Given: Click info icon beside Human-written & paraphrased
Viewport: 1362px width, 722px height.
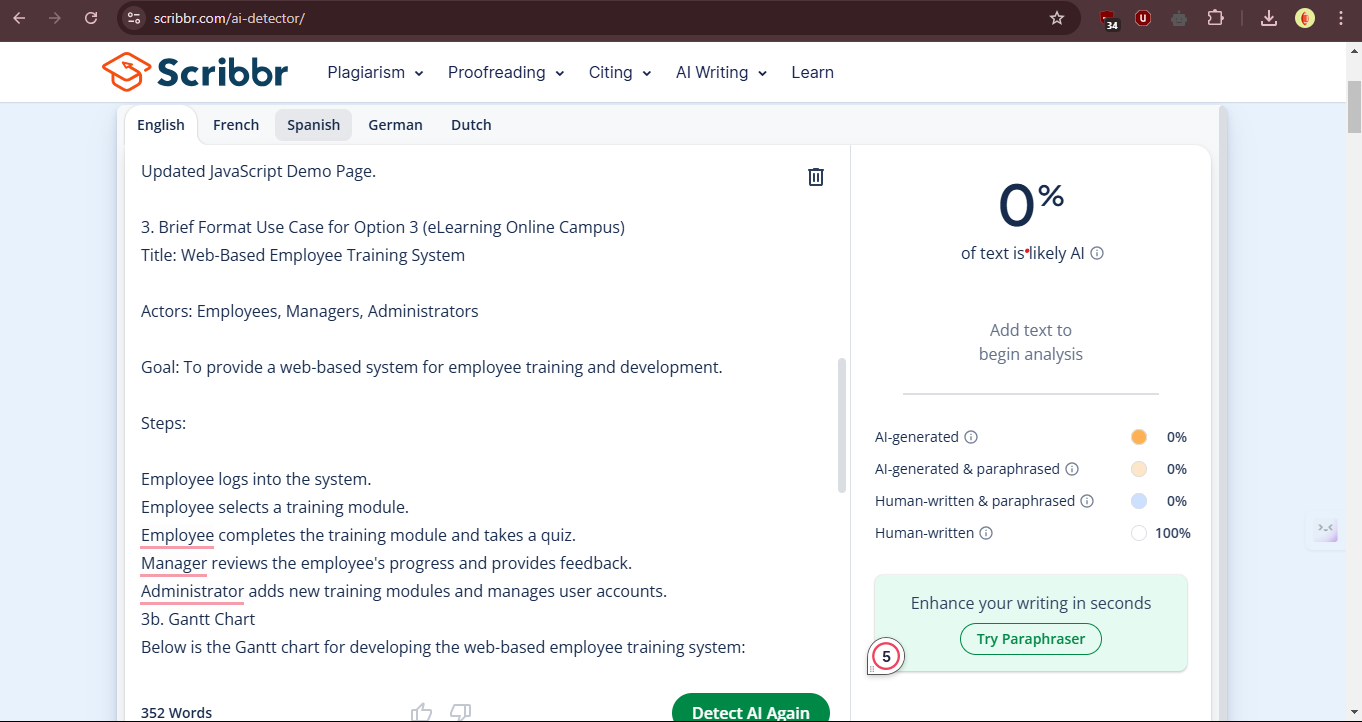Looking at the screenshot, I should coord(1087,501).
